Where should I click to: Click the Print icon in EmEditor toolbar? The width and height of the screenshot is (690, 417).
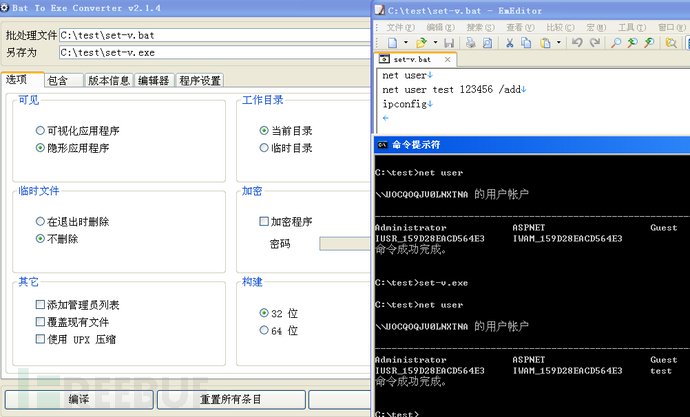[x=470, y=43]
